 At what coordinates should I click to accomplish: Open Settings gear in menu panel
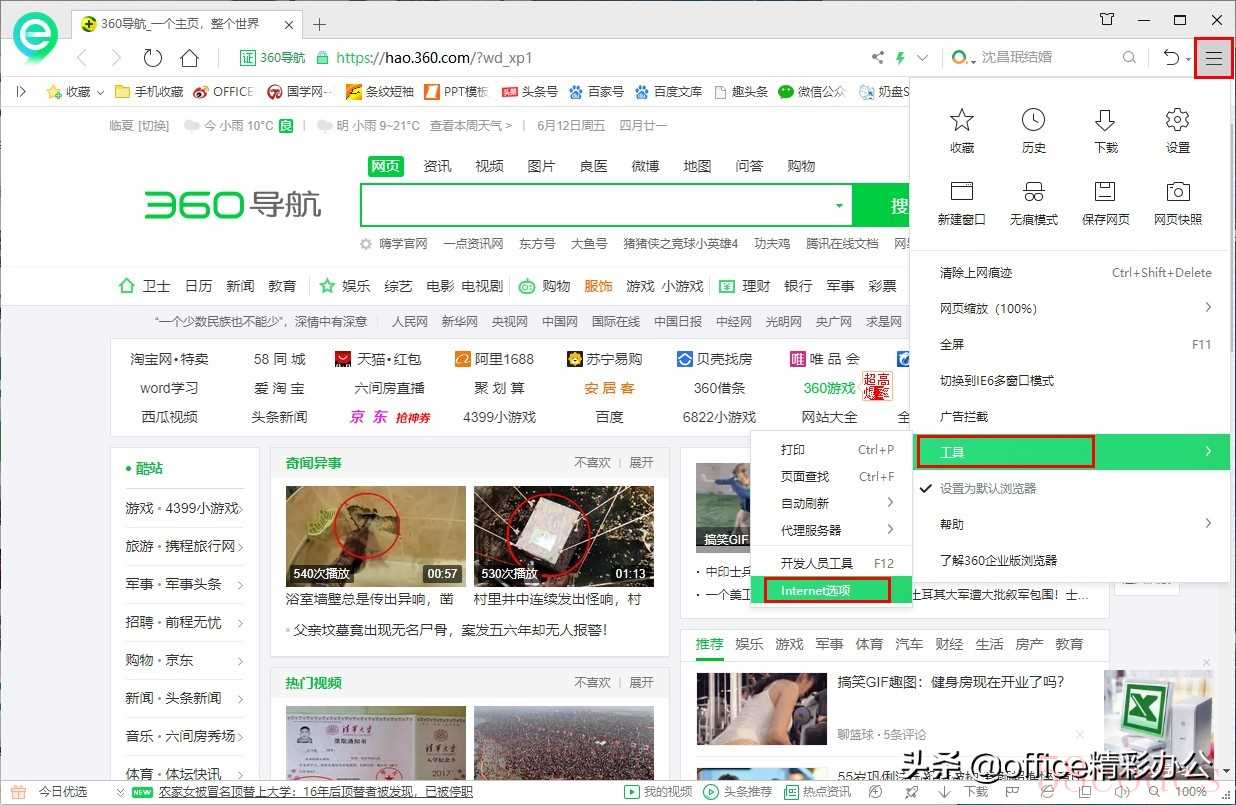point(1177,131)
